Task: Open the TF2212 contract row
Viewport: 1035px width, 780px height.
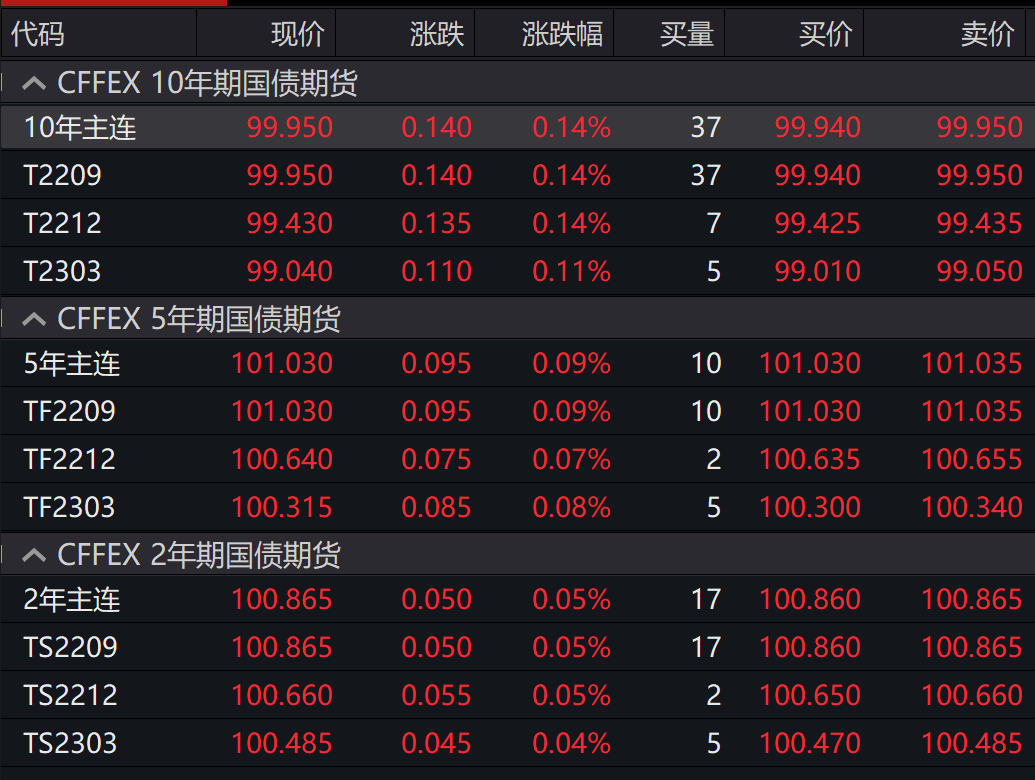Action: (70, 460)
